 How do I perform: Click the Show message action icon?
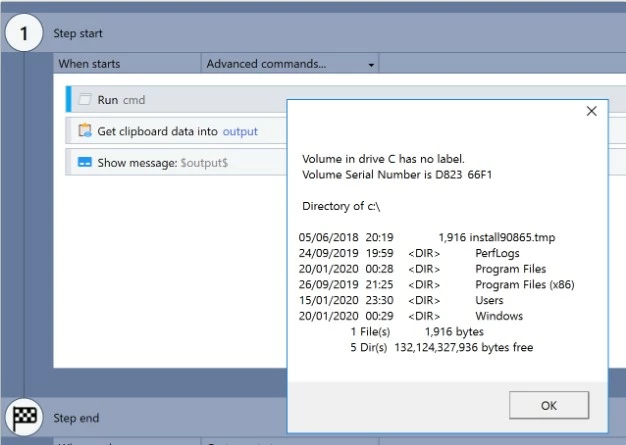click(x=85, y=162)
